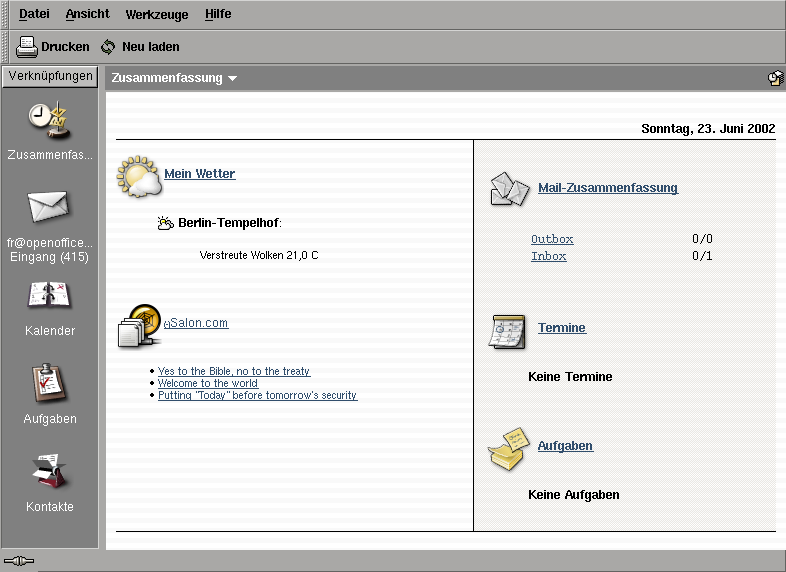Open the Mail-Zusammenfassung link
The width and height of the screenshot is (786, 572).
tap(608, 188)
